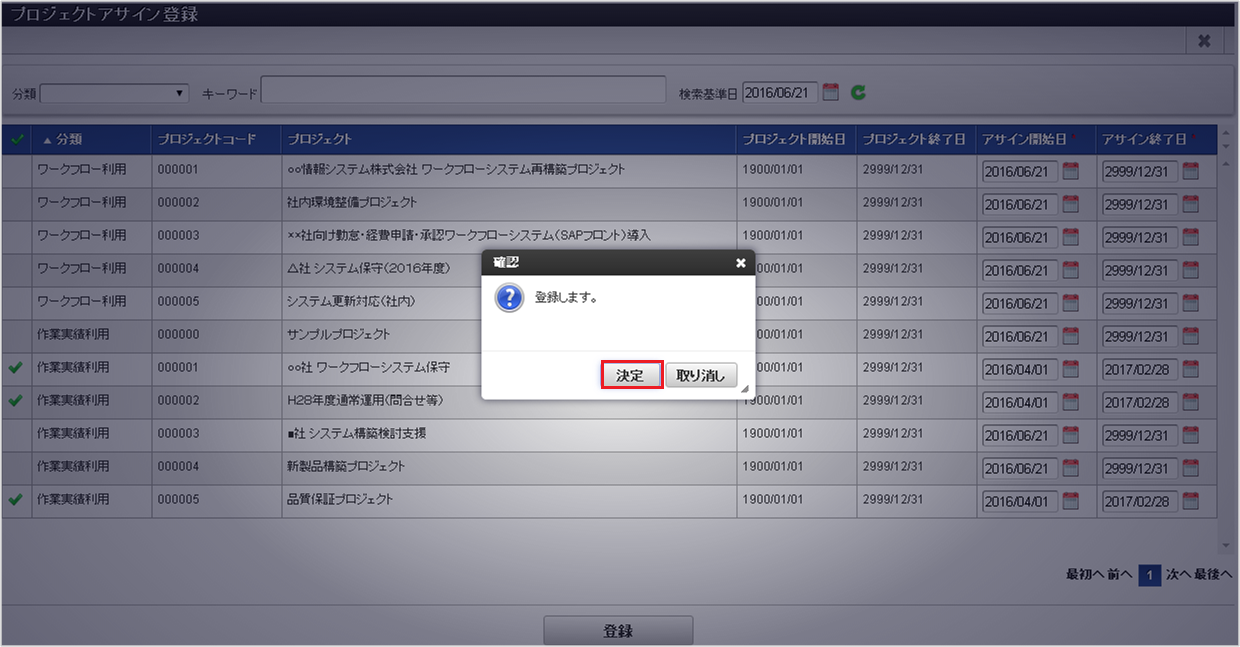Open assign-start calendar for システム更新対応(社内) row

click(1071, 303)
